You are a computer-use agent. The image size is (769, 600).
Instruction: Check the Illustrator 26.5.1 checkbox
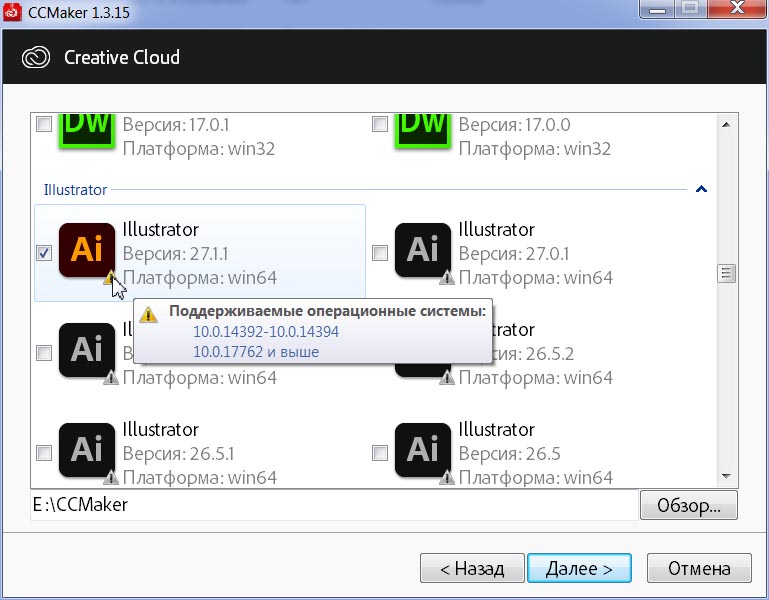tap(44, 452)
